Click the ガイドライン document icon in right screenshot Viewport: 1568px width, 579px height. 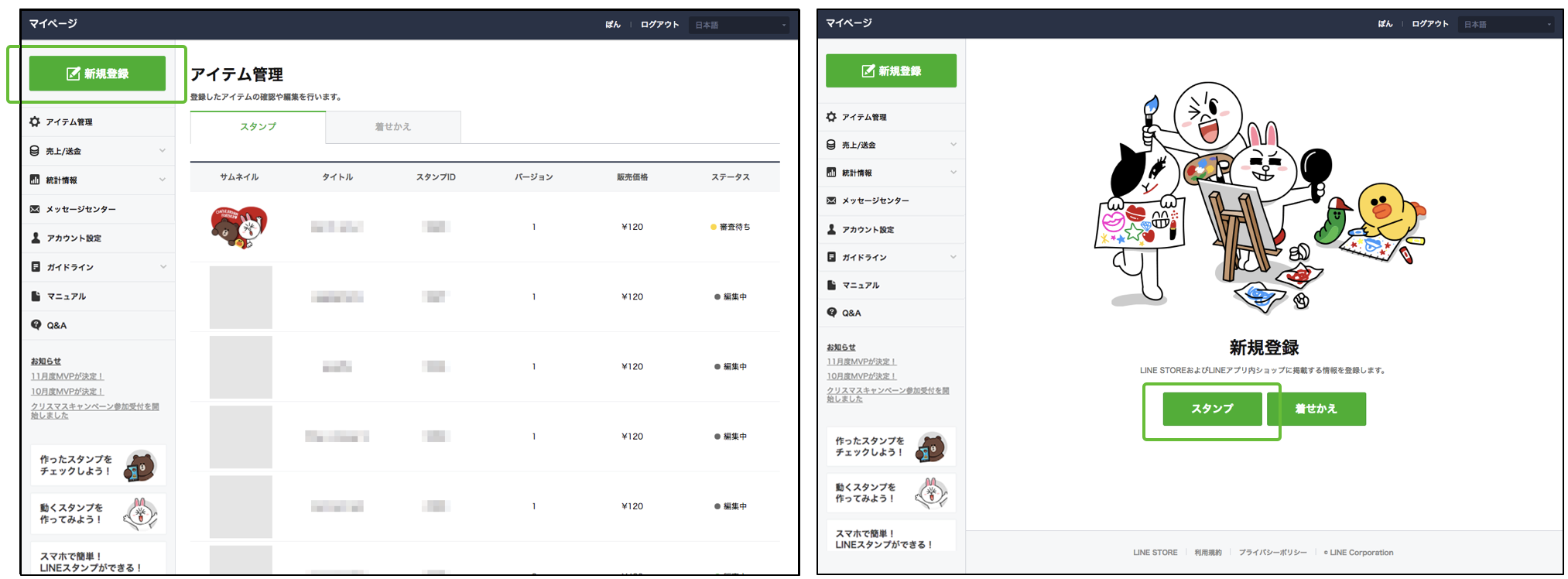coord(831,257)
